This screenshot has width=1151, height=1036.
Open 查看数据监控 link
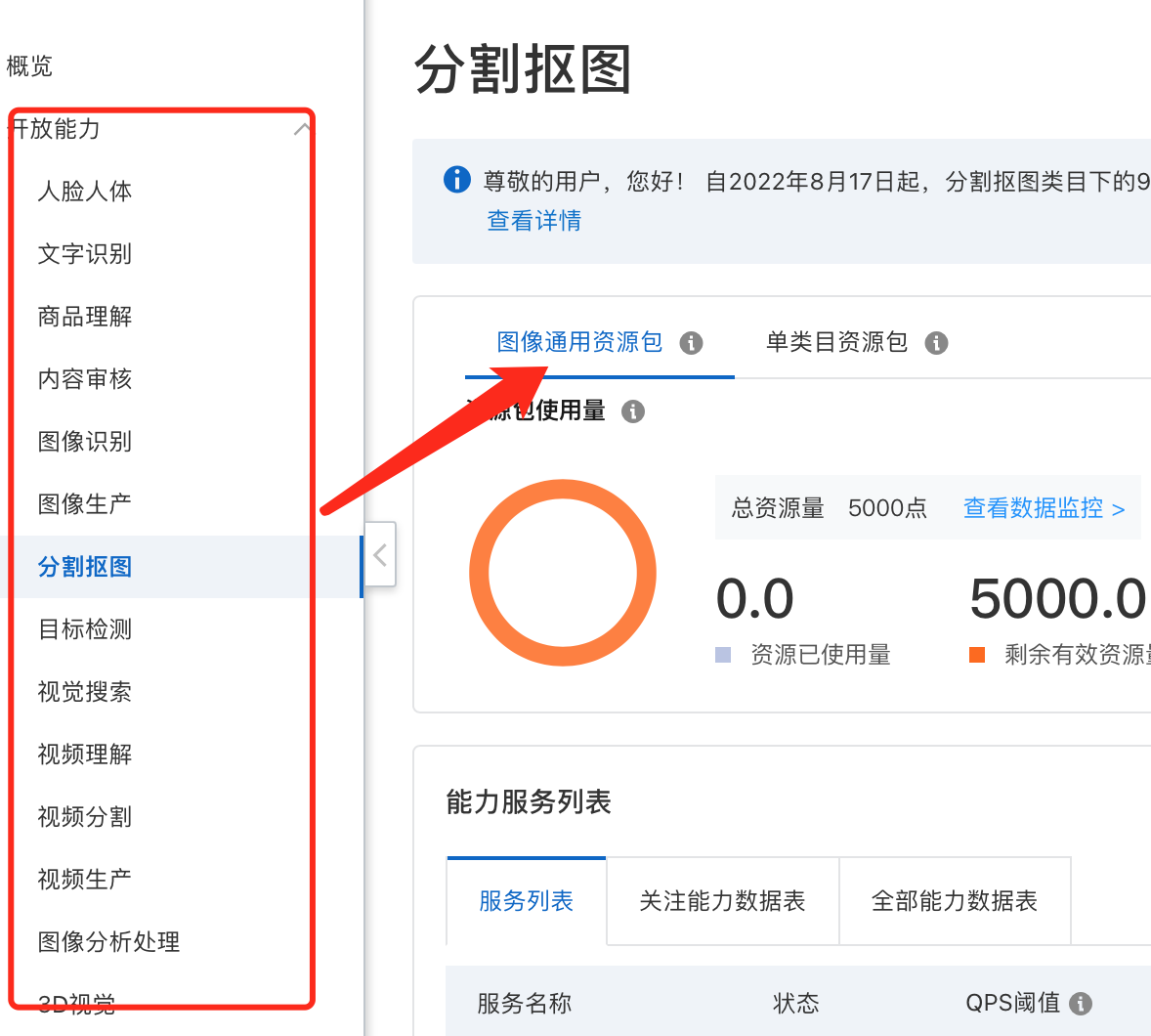[x=1044, y=508]
